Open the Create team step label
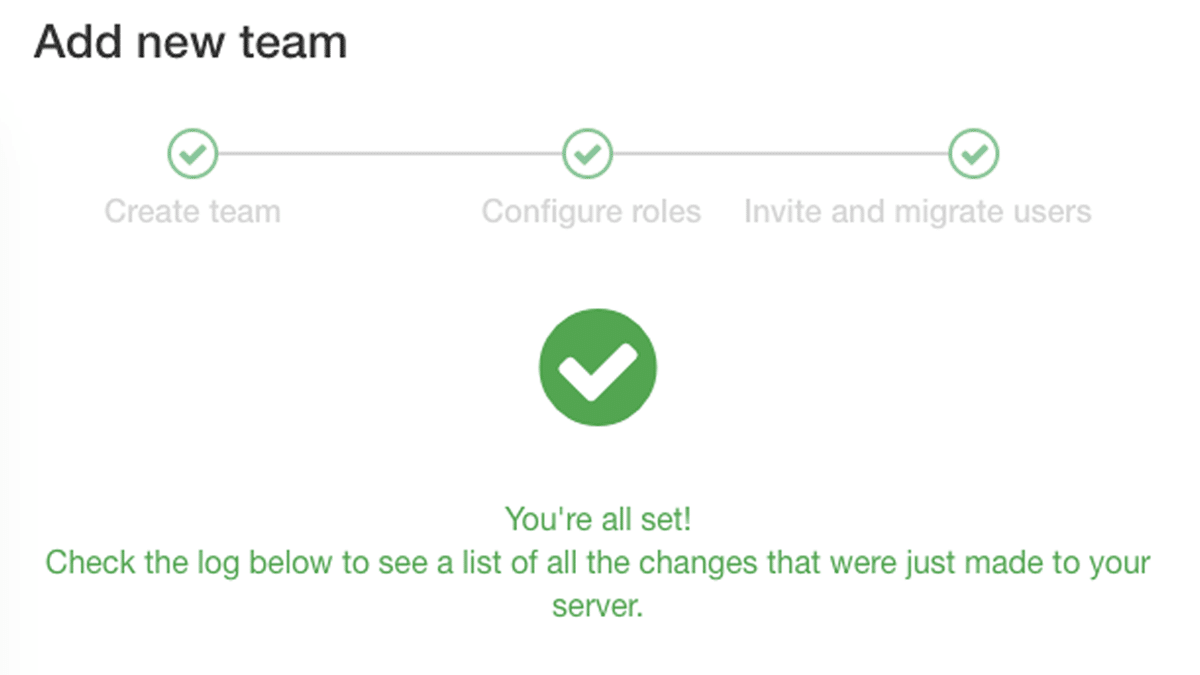This screenshot has height=675, width=1200. pos(192,212)
